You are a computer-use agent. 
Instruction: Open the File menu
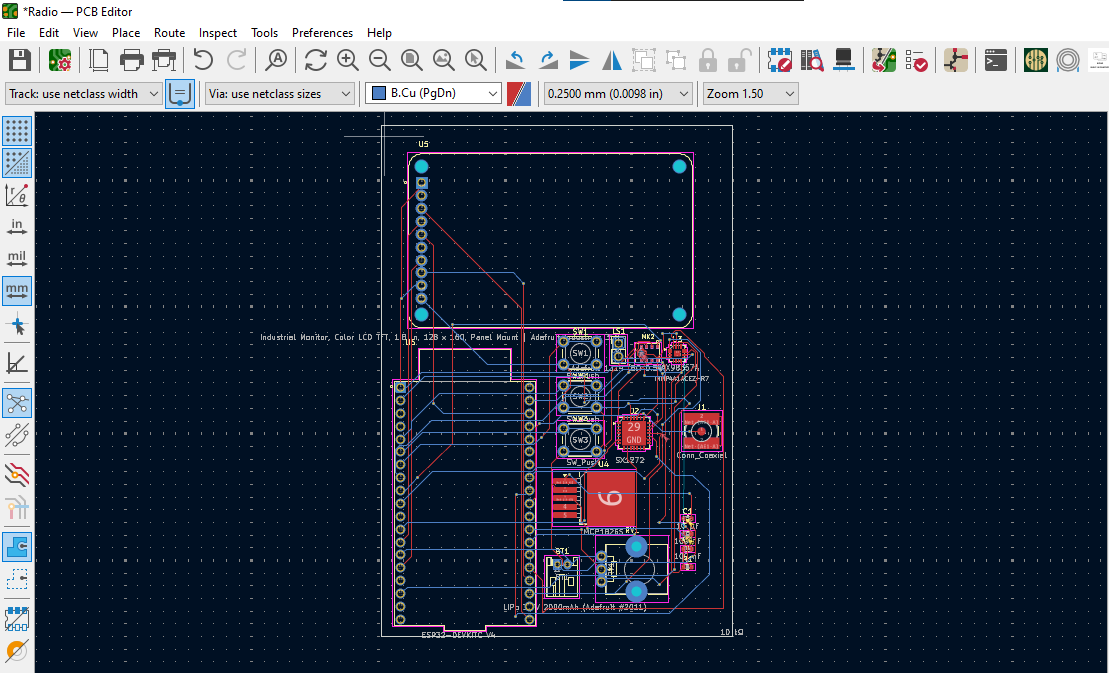[16, 33]
